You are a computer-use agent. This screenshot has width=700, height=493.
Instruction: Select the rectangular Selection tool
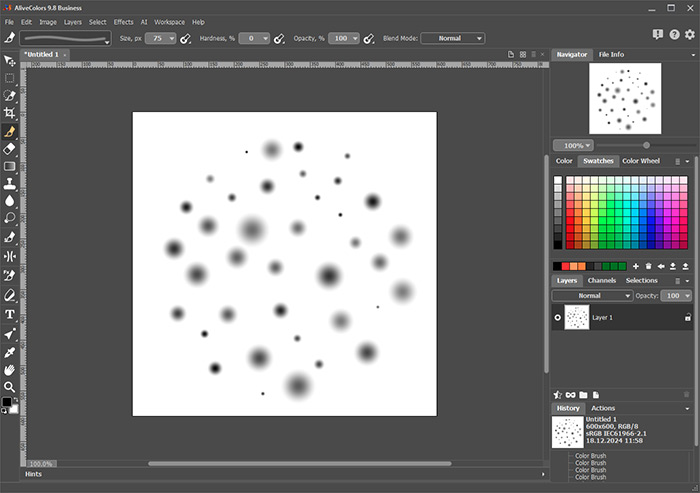click(9, 78)
